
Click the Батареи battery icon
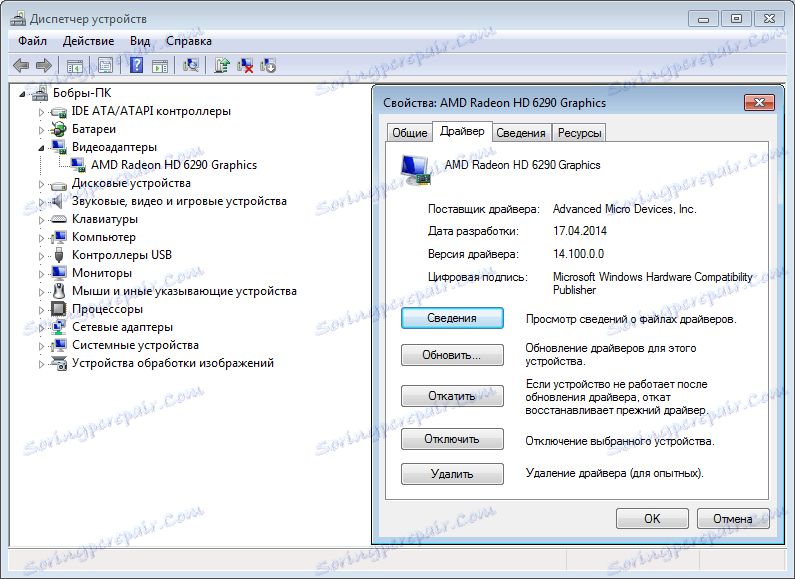coord(59,129)
